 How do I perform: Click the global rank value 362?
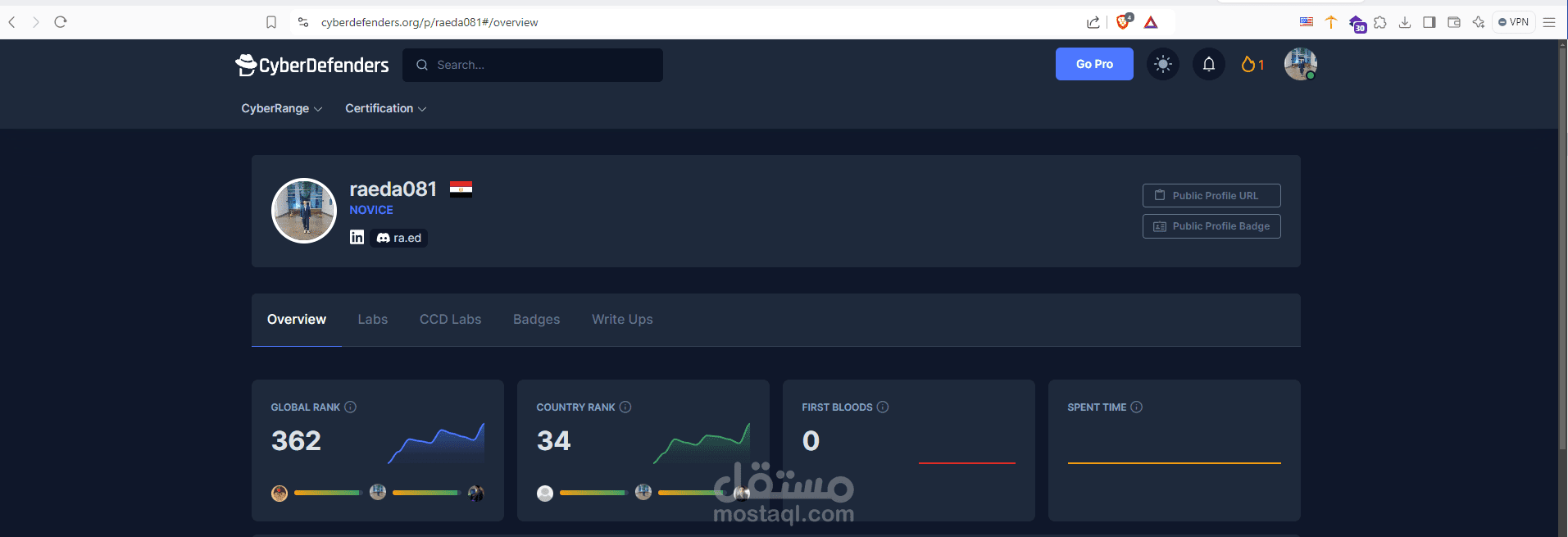[296, 441]
